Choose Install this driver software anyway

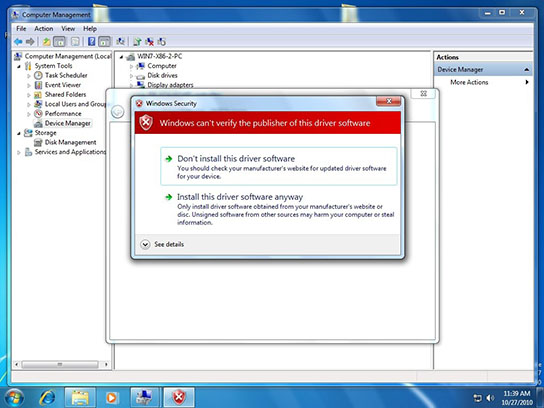tap(279, 209)
